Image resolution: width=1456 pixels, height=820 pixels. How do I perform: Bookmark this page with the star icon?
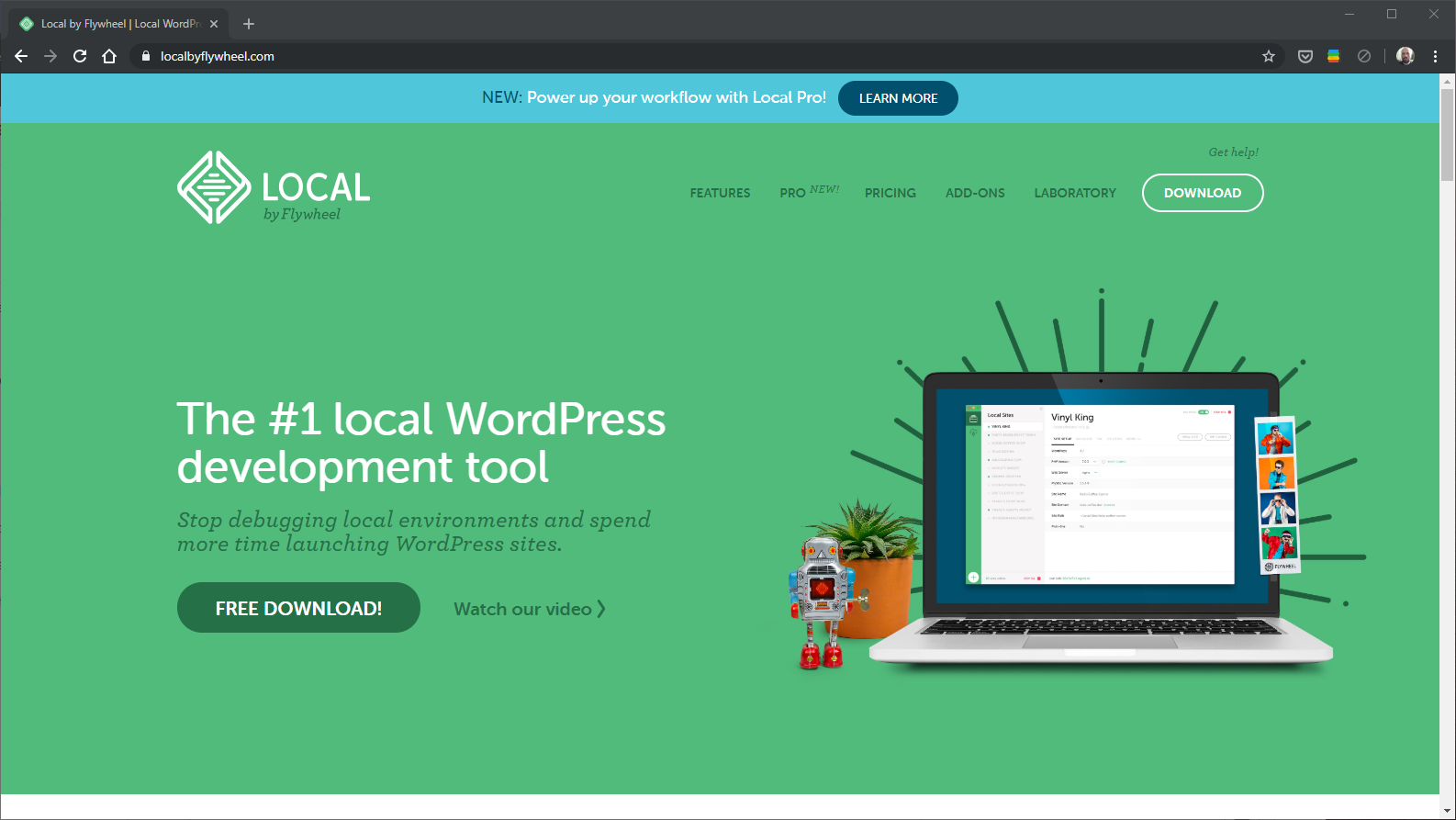[x=1269, y=56]
